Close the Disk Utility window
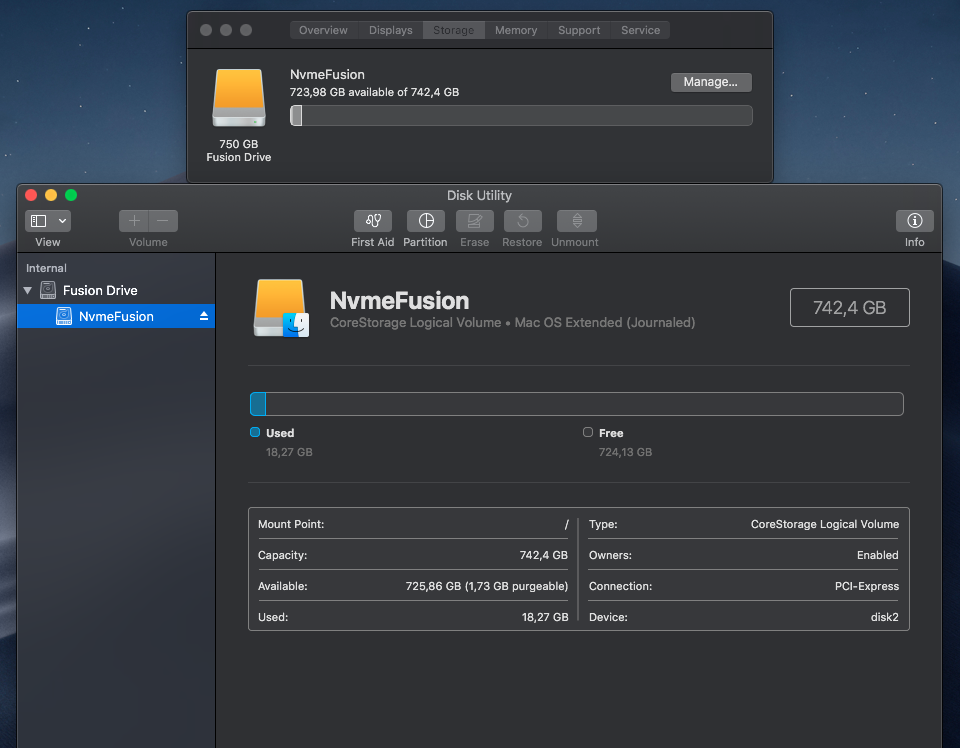 click(x=31, y=195)
